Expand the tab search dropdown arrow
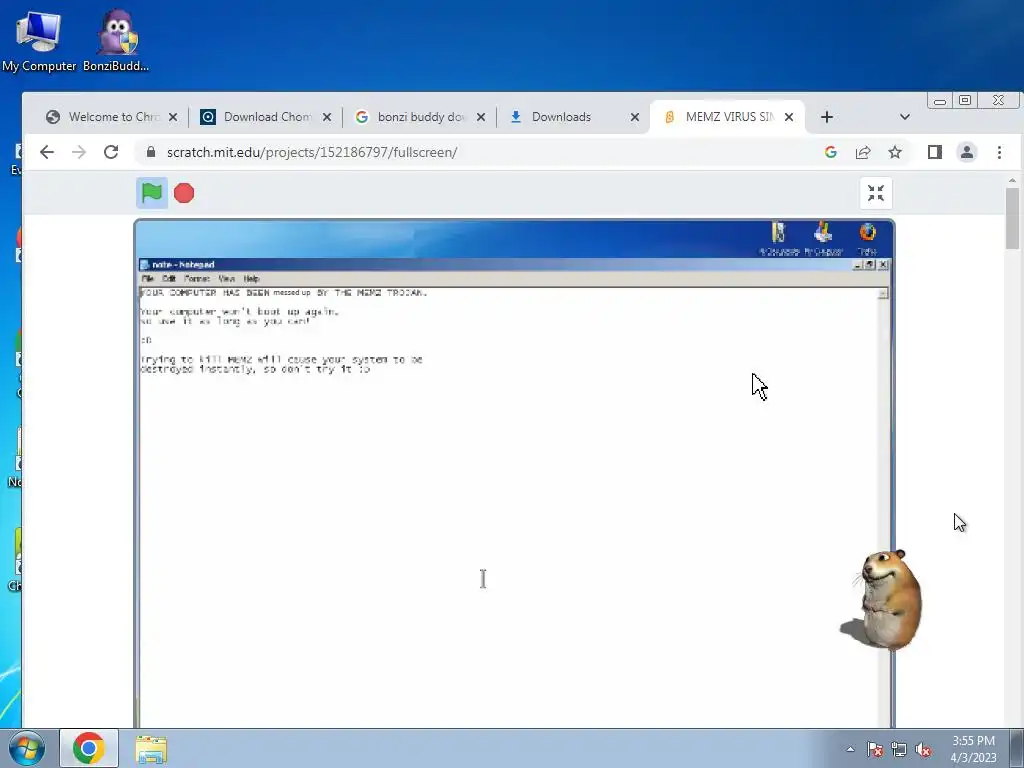The width and height of the screenshot is (1024, 768). [x=904, y=117]
